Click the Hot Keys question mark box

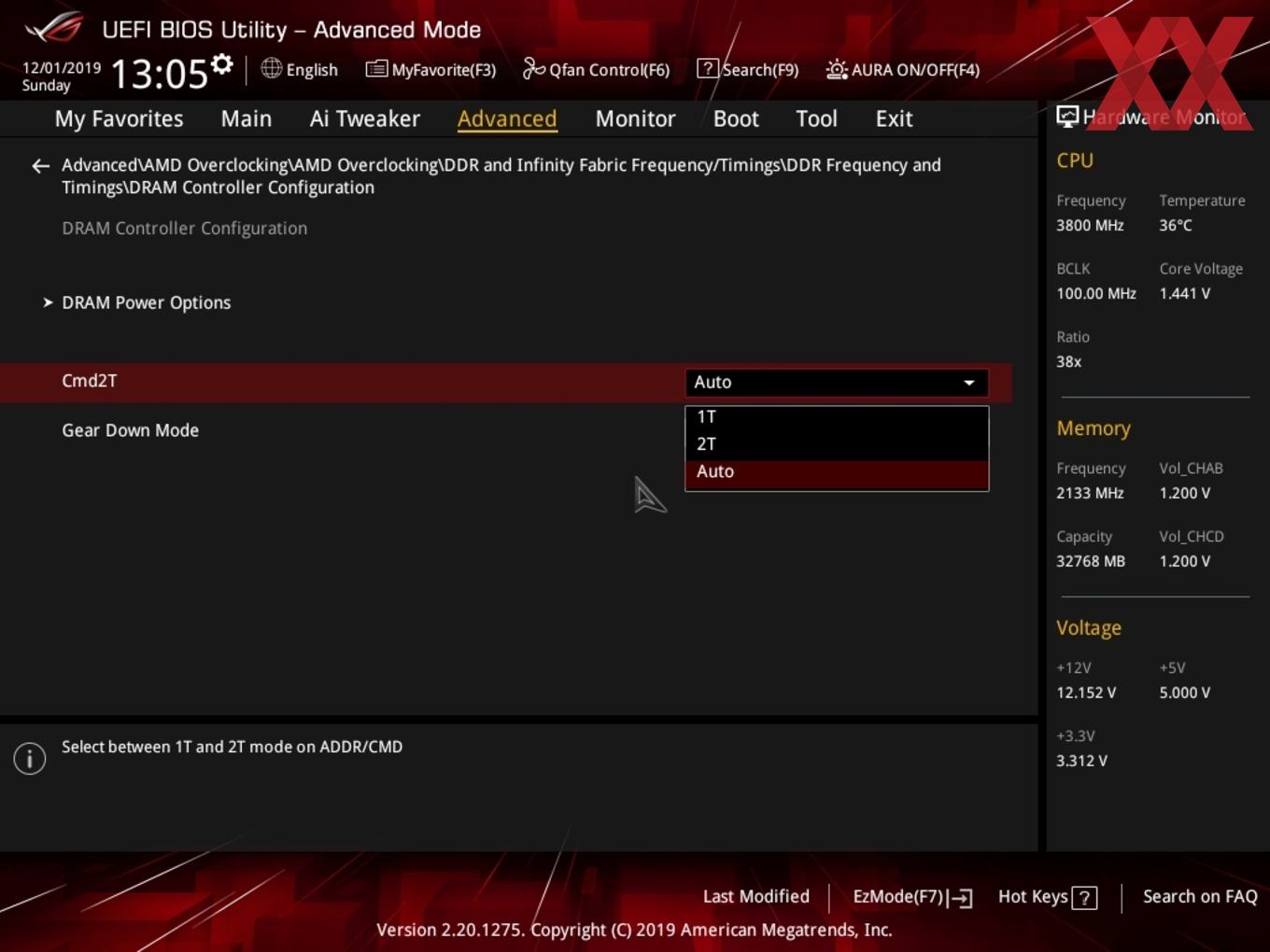pyautogui.click(x=1084, y=898)
